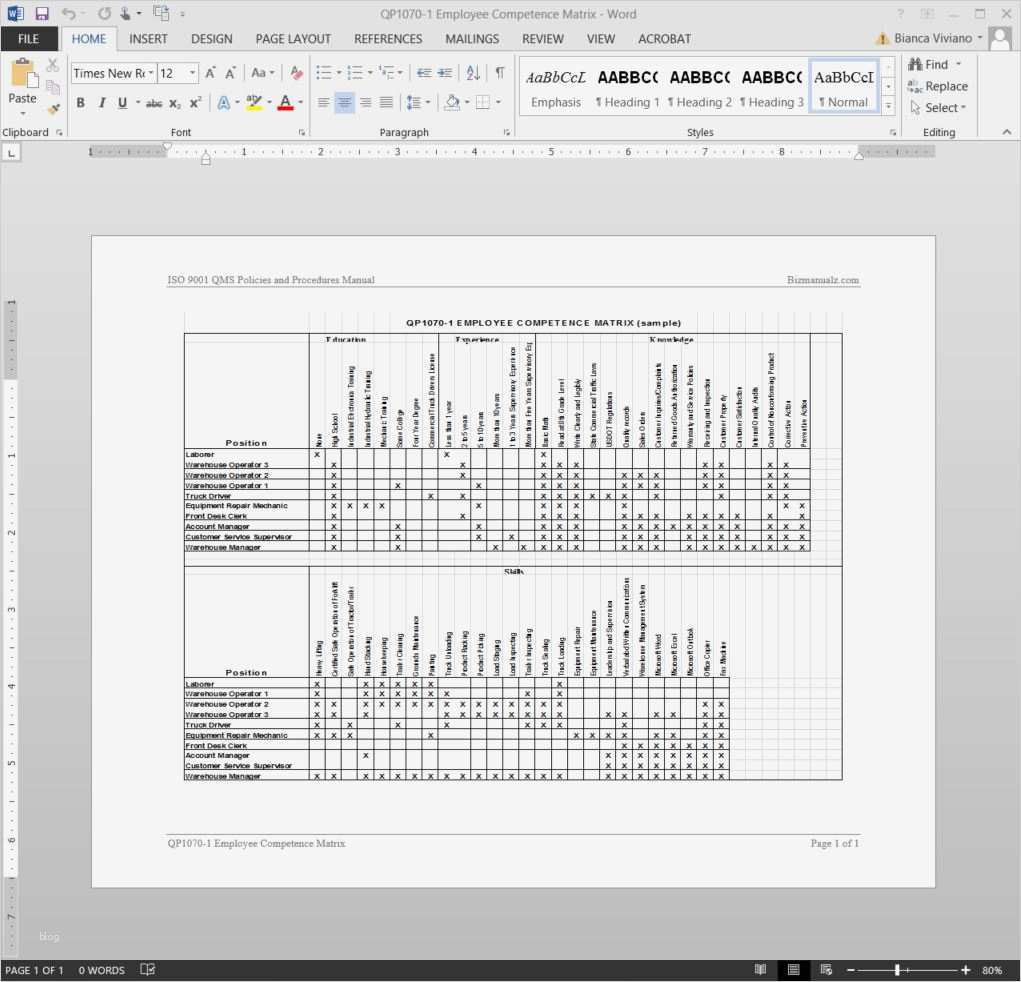
Task: Click the 80% zoom level
Action: pos(992,970)
